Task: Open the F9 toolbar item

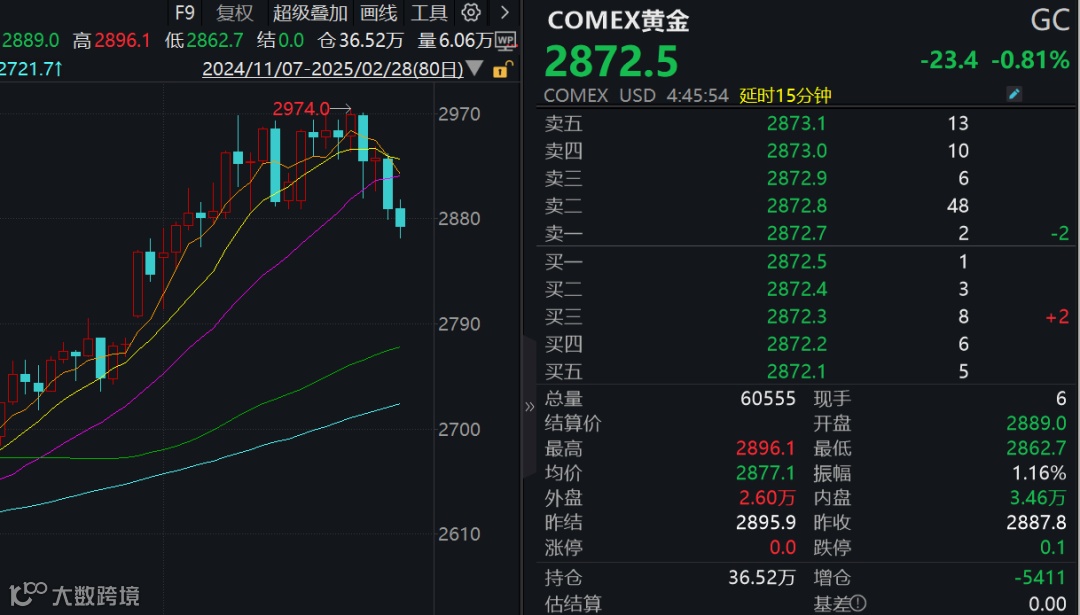Action: coord(185,12)
